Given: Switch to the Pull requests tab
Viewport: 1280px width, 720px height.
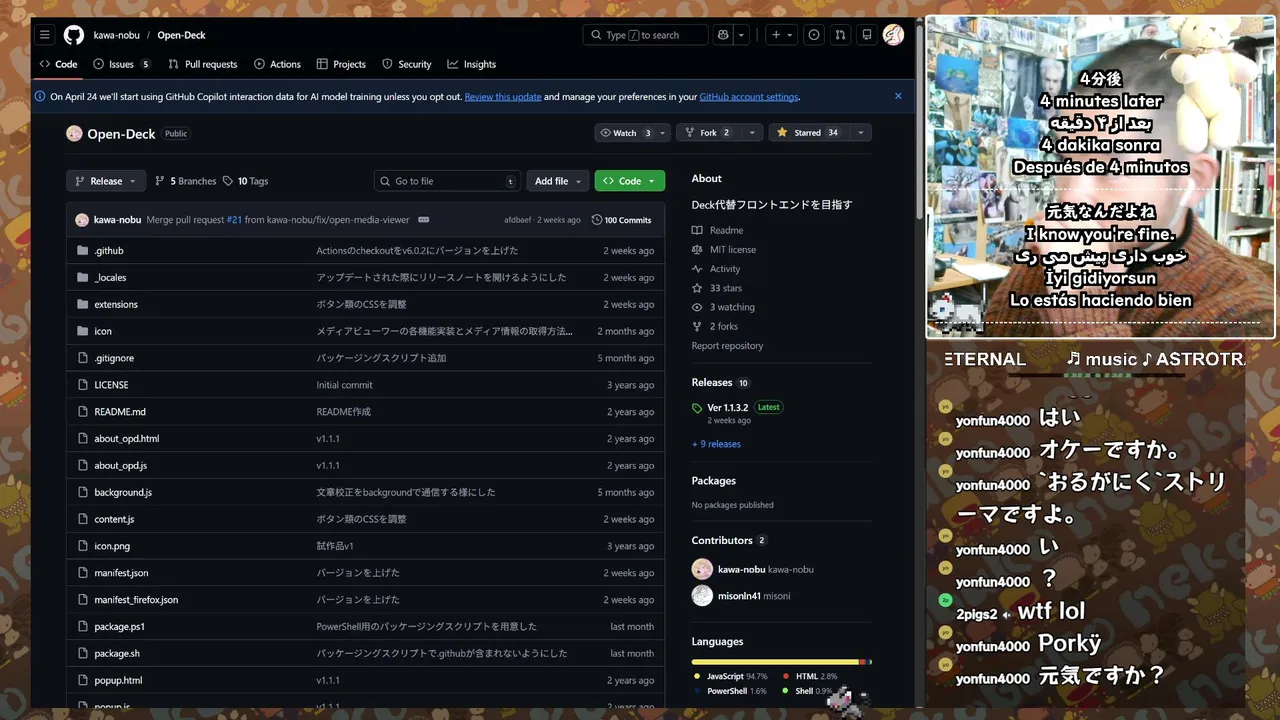Looking at the screenshot, I should 203,64.
